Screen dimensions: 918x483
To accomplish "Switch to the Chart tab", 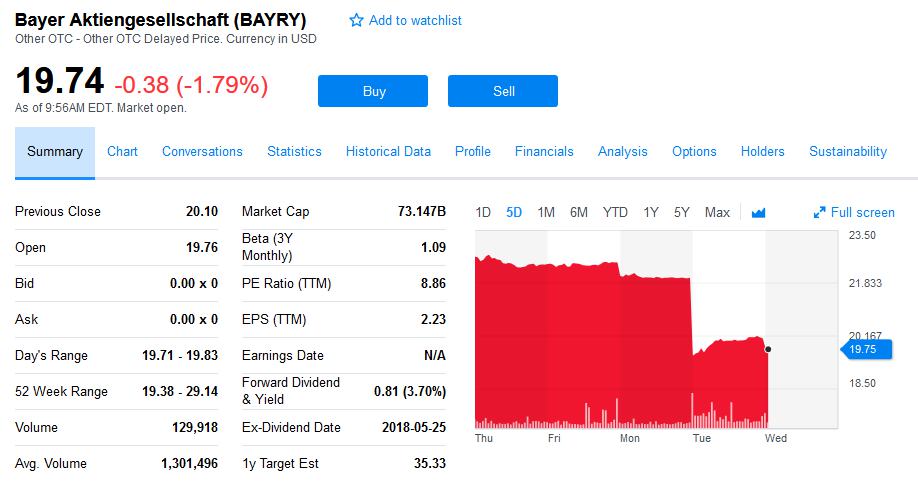I will (122, 151).
